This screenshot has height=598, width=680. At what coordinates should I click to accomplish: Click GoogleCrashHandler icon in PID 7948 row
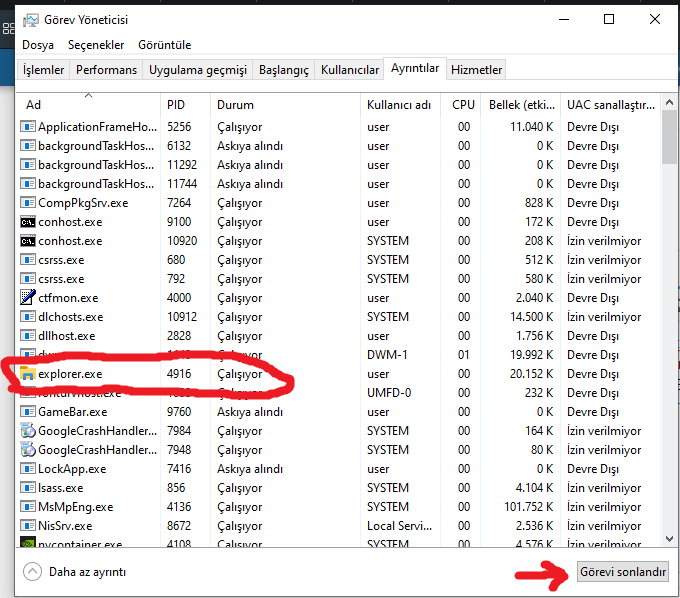coord(28,450)
